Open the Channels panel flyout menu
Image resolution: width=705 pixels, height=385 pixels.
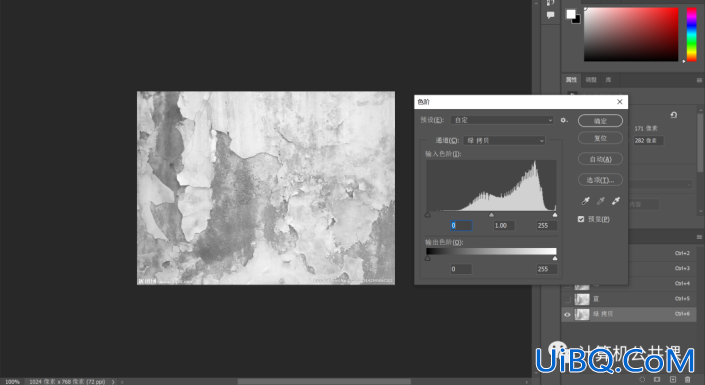699,237
